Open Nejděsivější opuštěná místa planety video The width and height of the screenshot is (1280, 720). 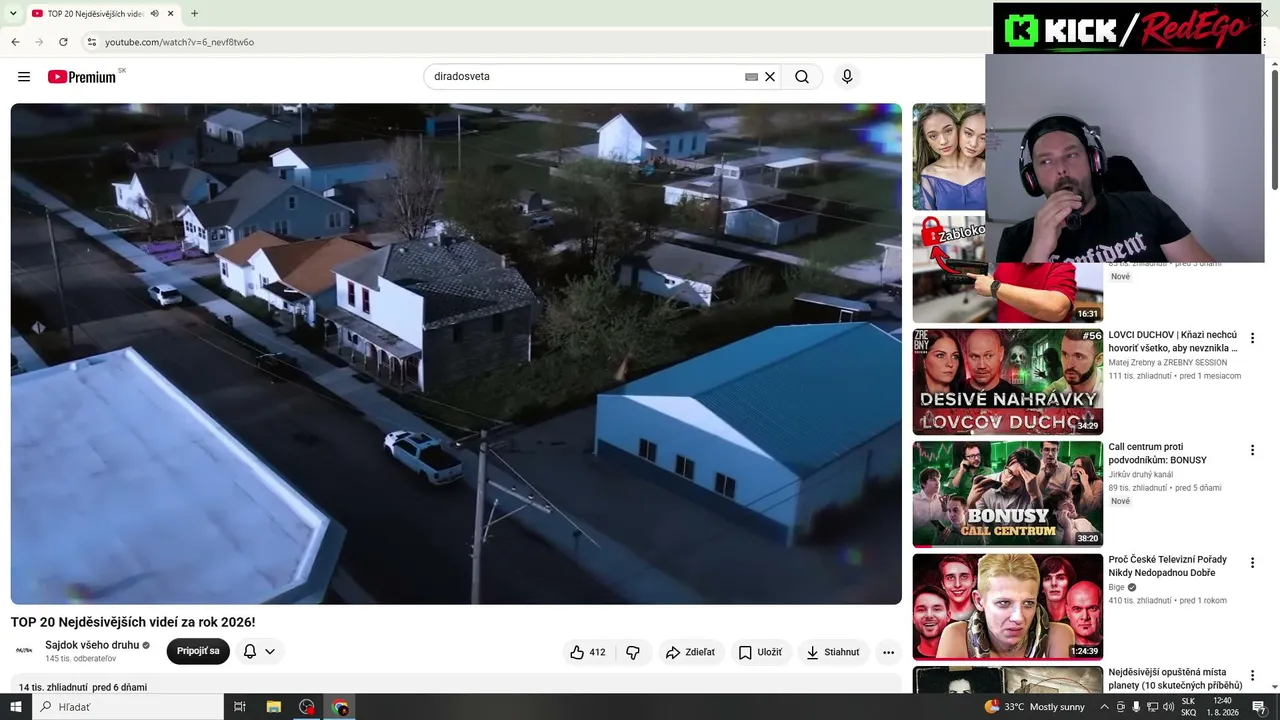1175,679
